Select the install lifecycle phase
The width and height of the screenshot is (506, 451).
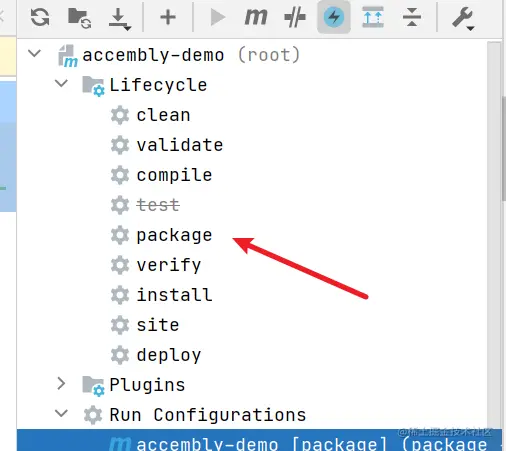coord(174,295)
